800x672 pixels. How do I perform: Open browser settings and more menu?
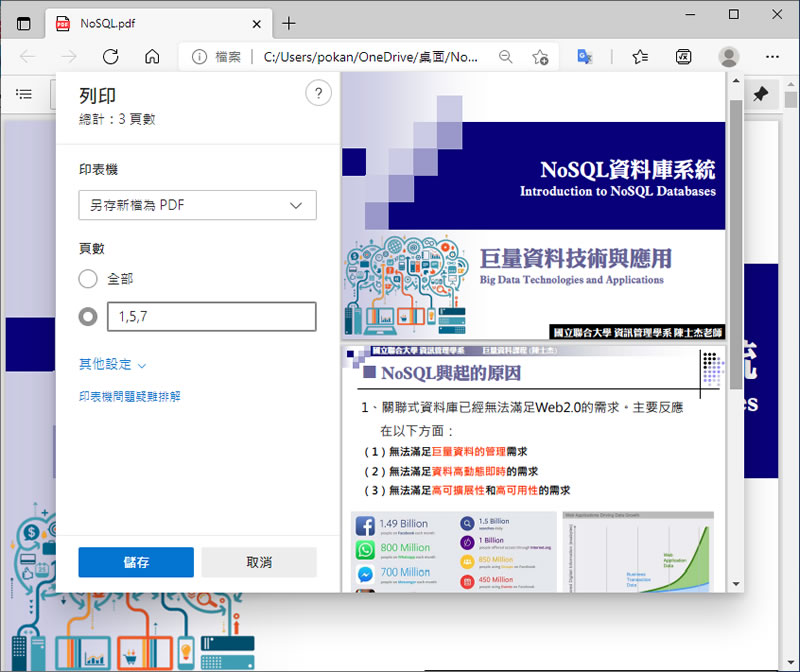point(774,57)
